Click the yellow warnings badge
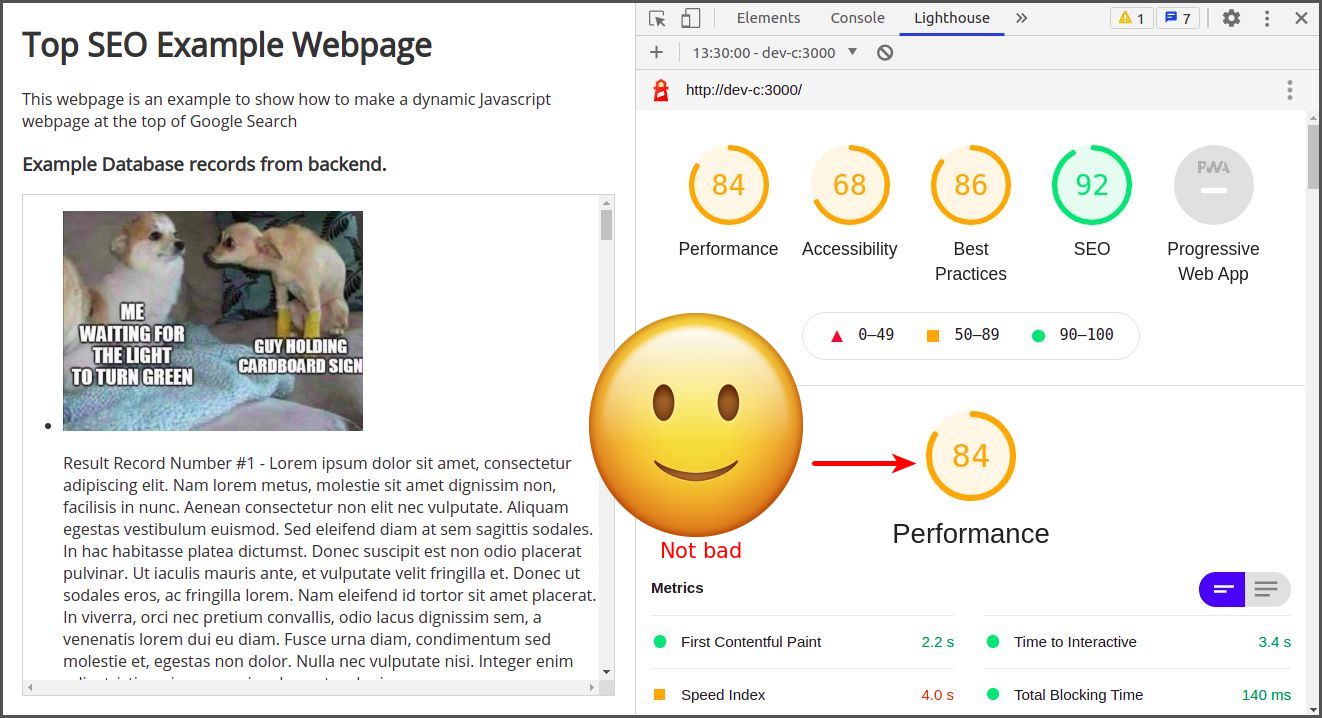Screen dimensions: 1322x718 point(1130,17)
